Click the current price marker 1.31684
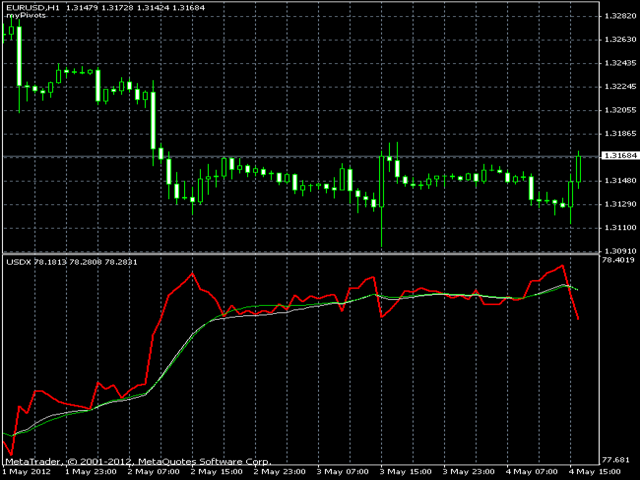Screen dimensions: 640x480 click(x=620, y=157)
